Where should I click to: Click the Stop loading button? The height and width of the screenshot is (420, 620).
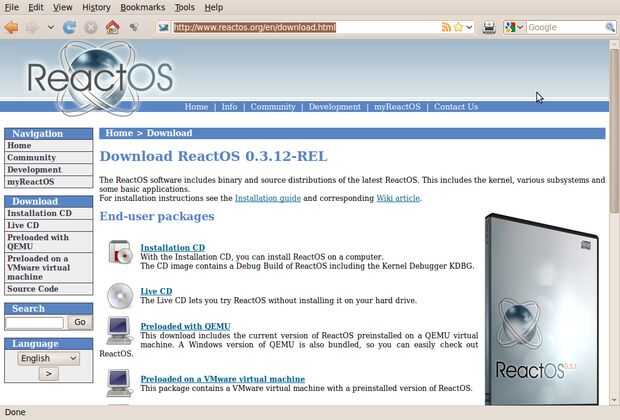tap(91, 27)
